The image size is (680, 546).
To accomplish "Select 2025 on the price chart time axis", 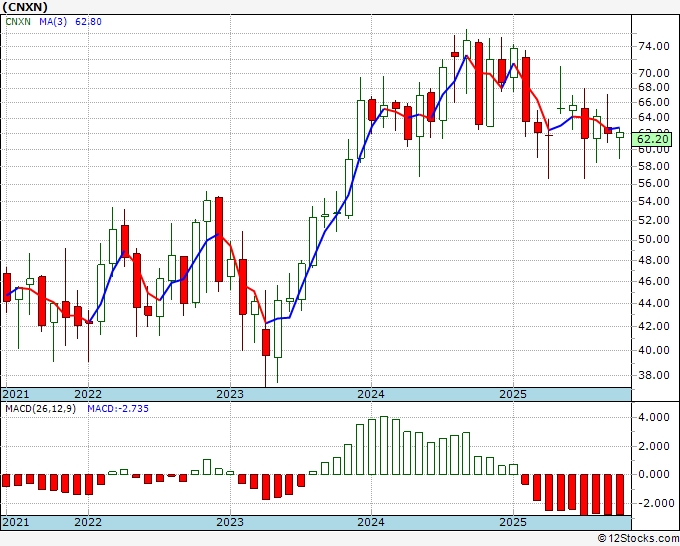I will [x=512, y=394].
